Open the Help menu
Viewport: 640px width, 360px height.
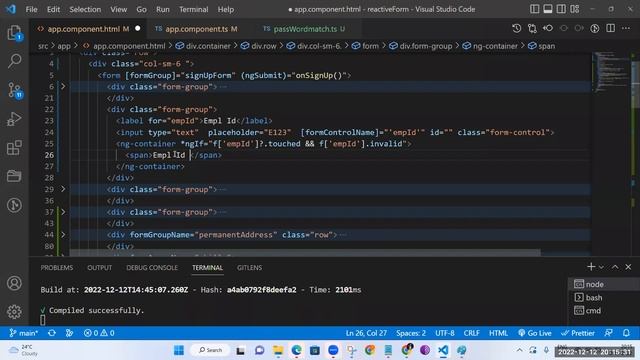click(226, 9)
